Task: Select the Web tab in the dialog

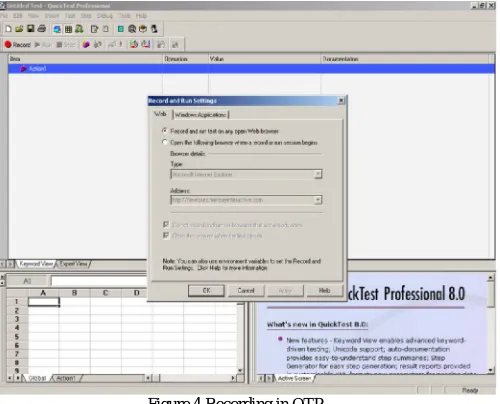Action: (x=160, y=114)
